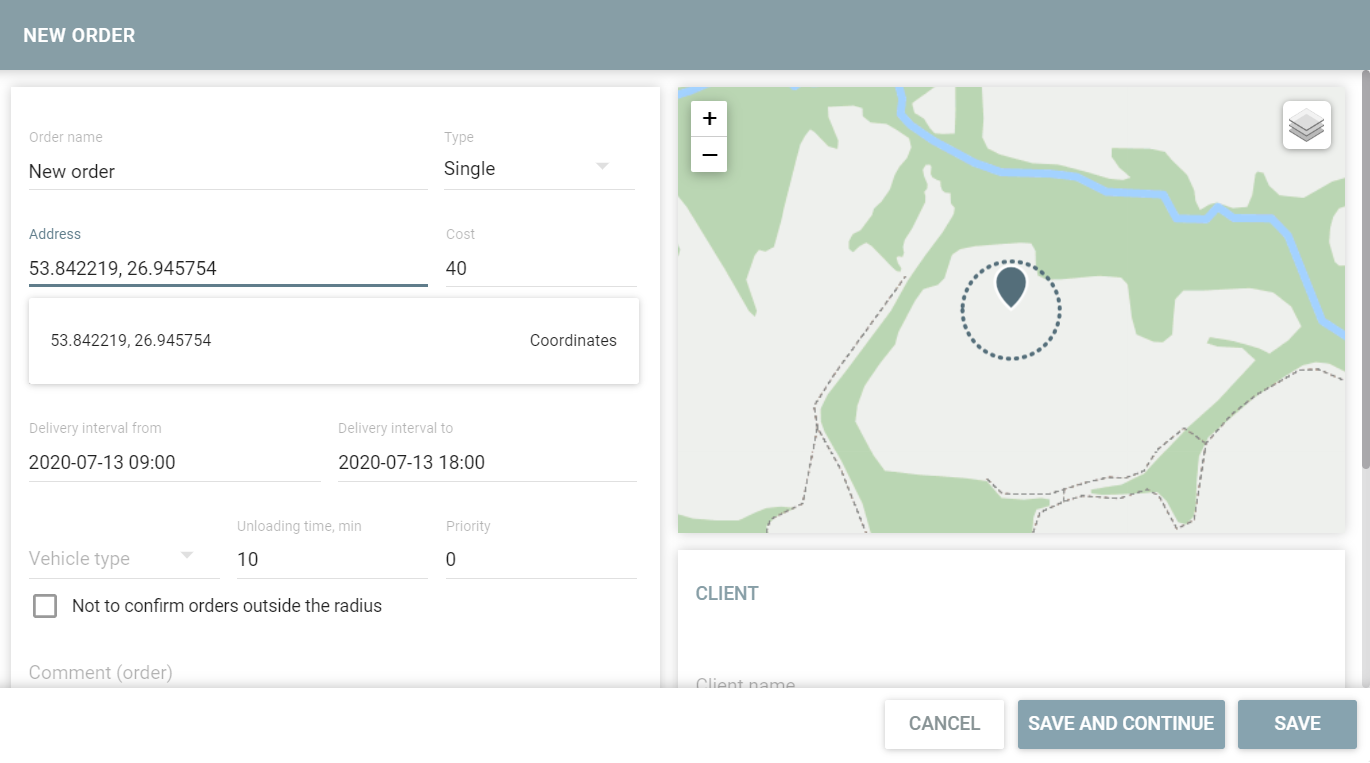Enable 'Not to confirm orders outside the radius'

pos(45,606)
